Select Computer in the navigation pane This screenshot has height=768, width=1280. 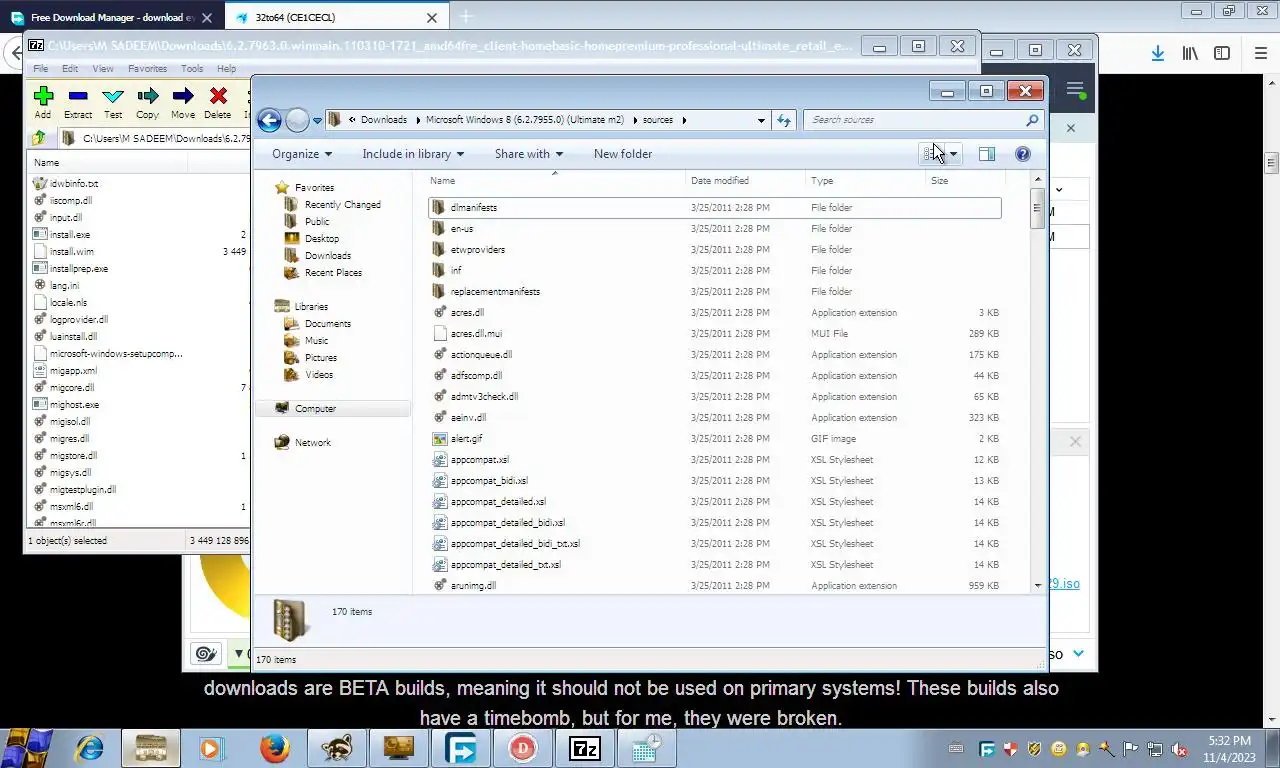click(334, 409)
